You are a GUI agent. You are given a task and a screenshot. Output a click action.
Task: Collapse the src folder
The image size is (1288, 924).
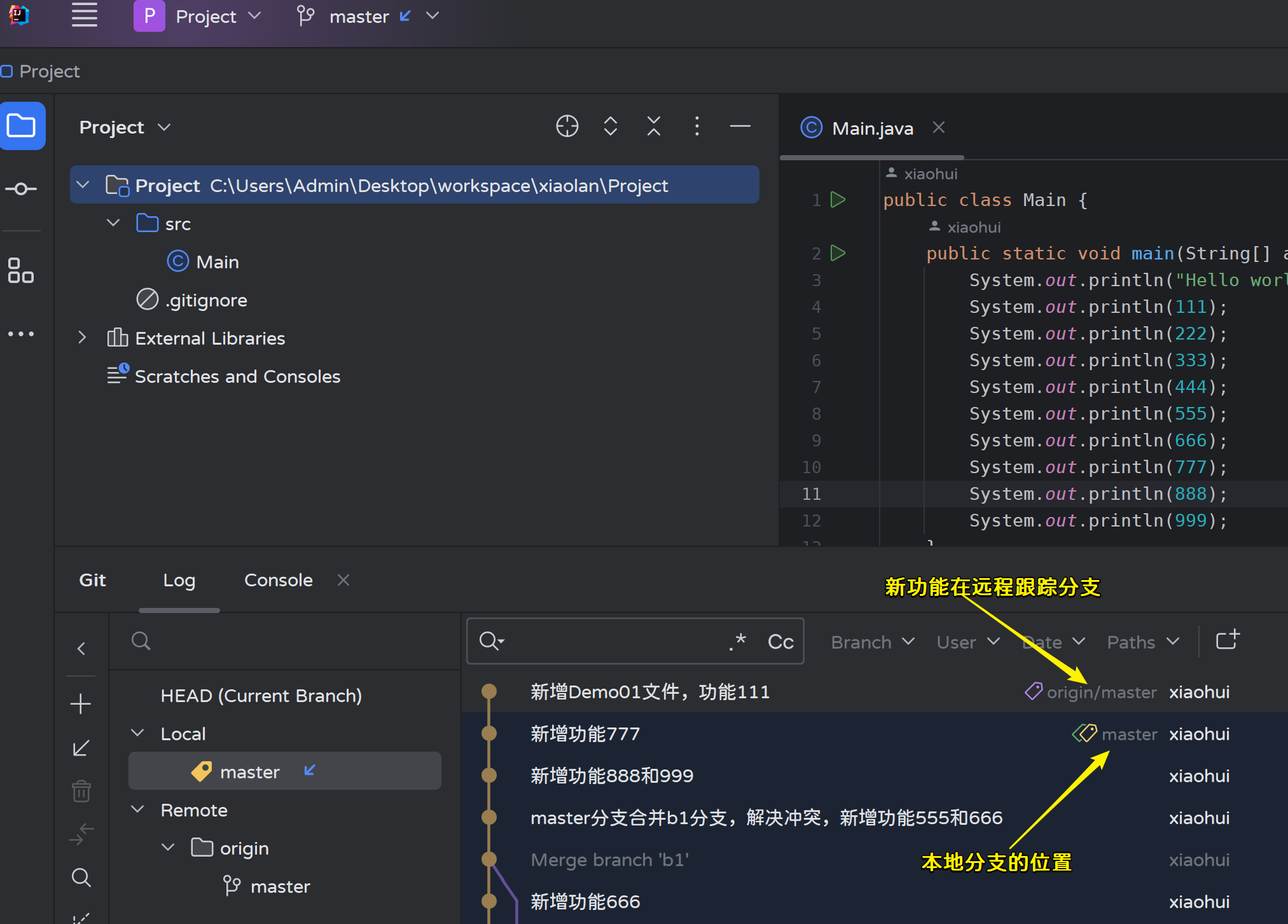(113, 223)
